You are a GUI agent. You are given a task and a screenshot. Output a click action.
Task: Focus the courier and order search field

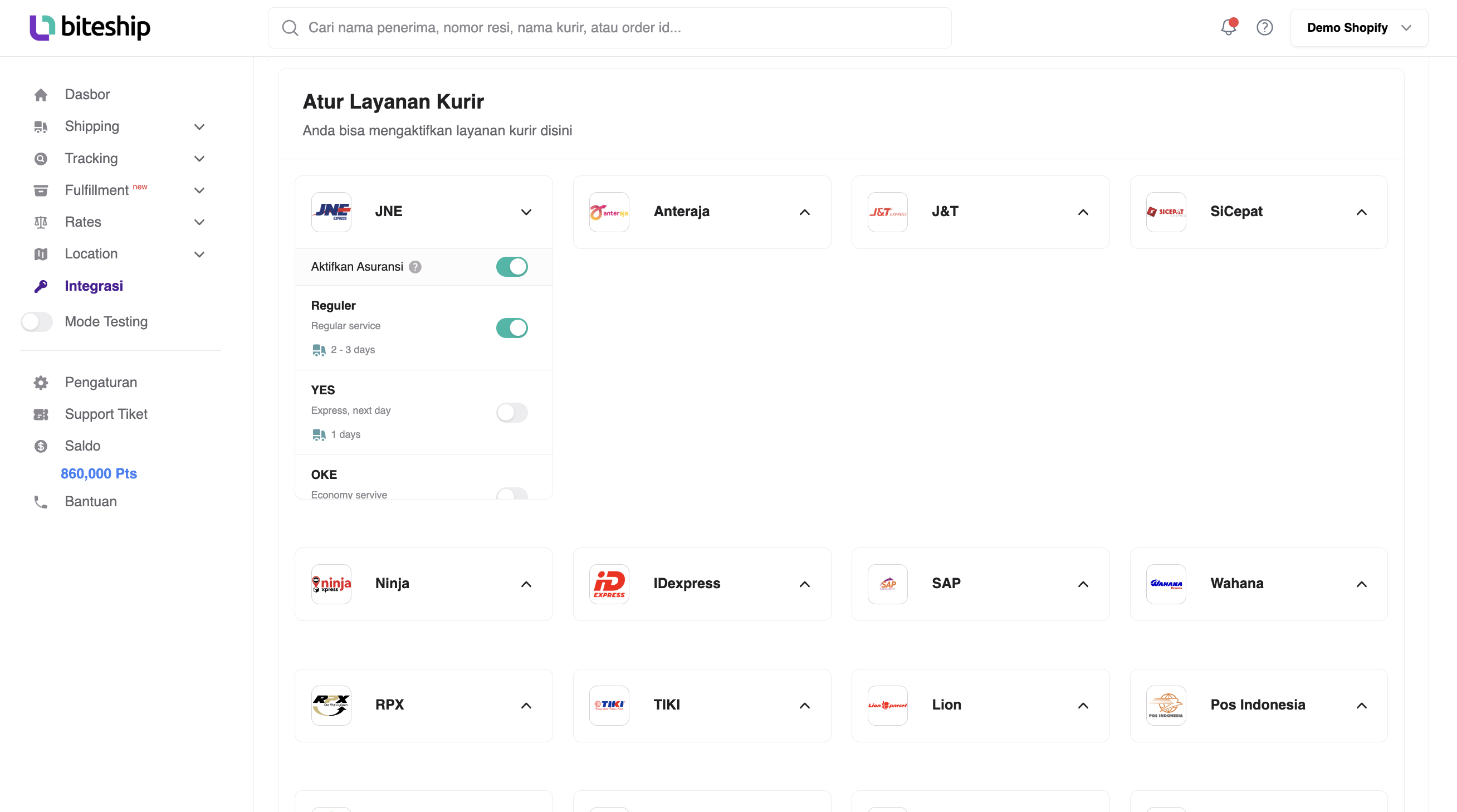(x=610, y=28)
